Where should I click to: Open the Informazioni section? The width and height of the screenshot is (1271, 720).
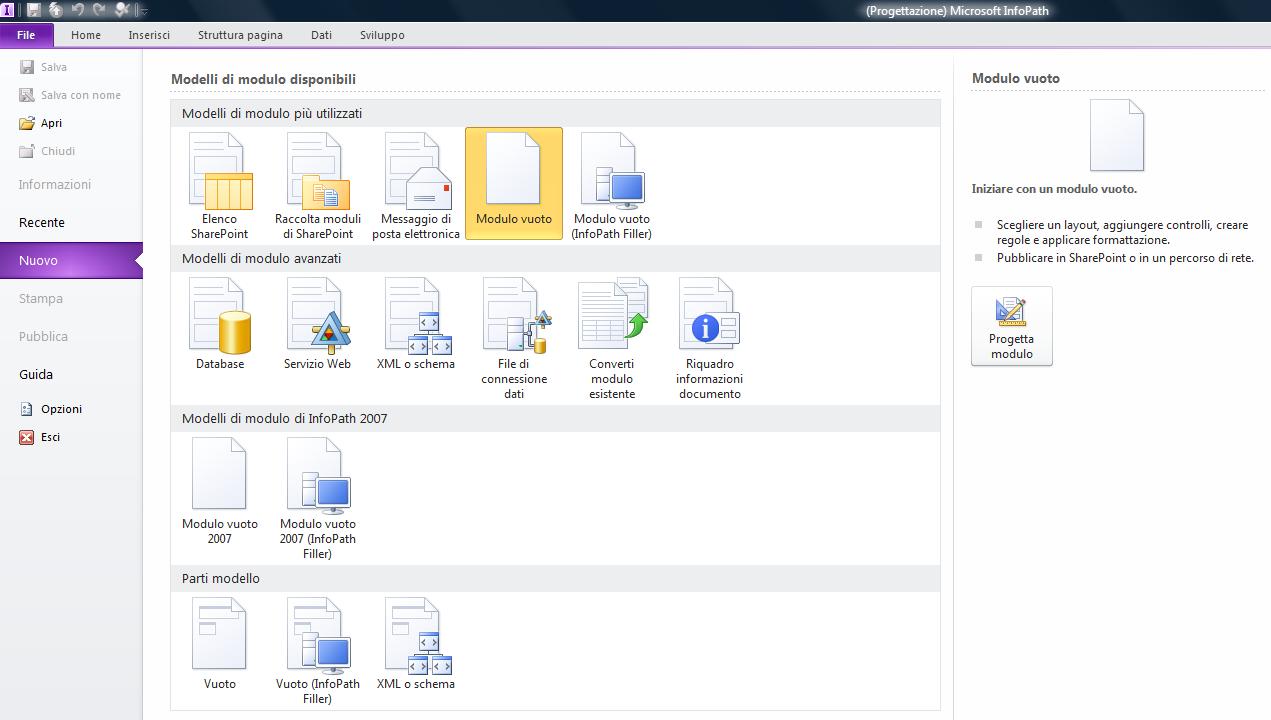pos(55,184)
